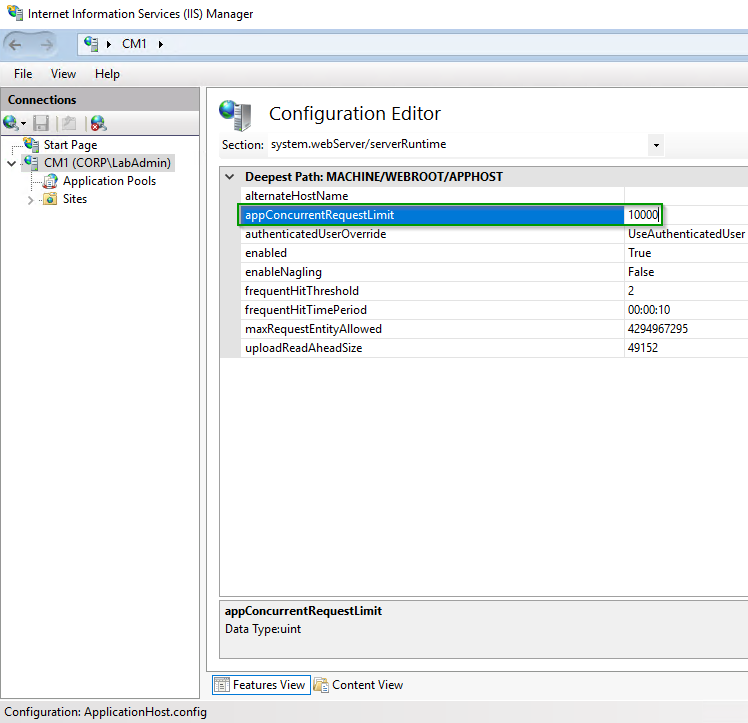Viewport: 748px width, 723px height.
Task: Click the True value for enabled
Action: click(x=639, y=253)
